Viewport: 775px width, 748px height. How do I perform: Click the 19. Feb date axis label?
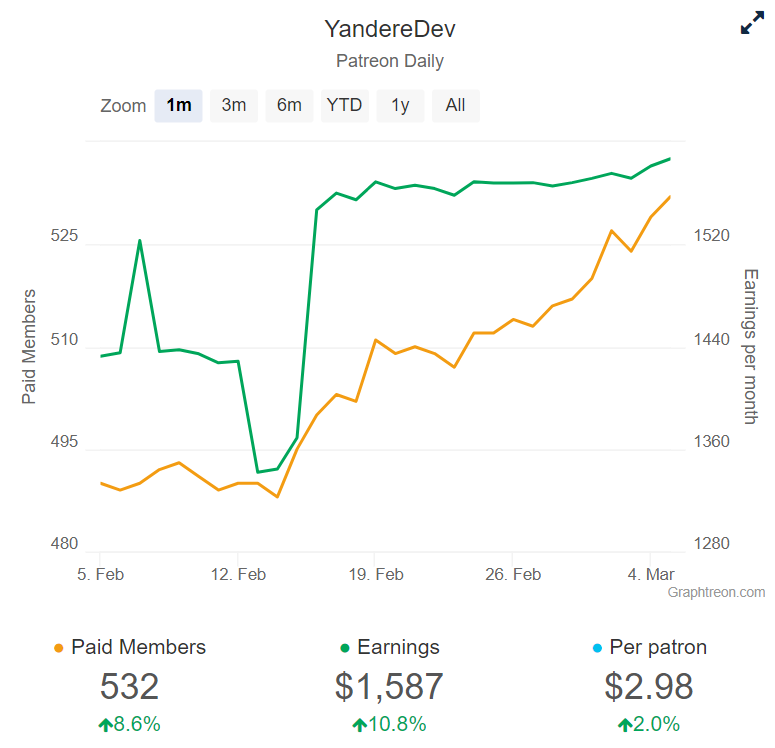click(376, 574)
